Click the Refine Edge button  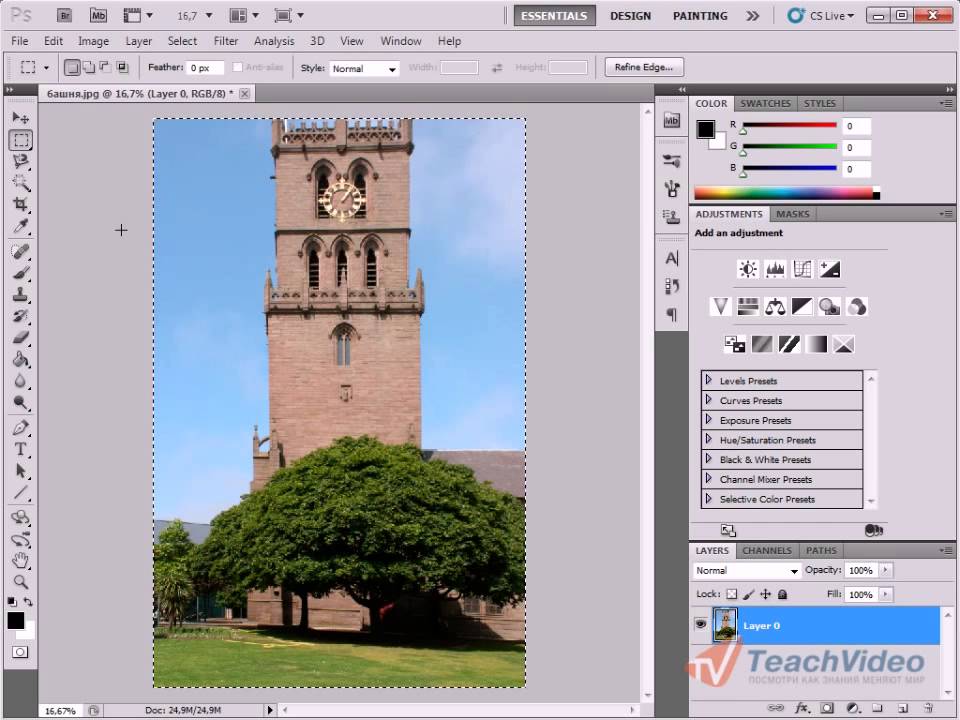[644, 67]
